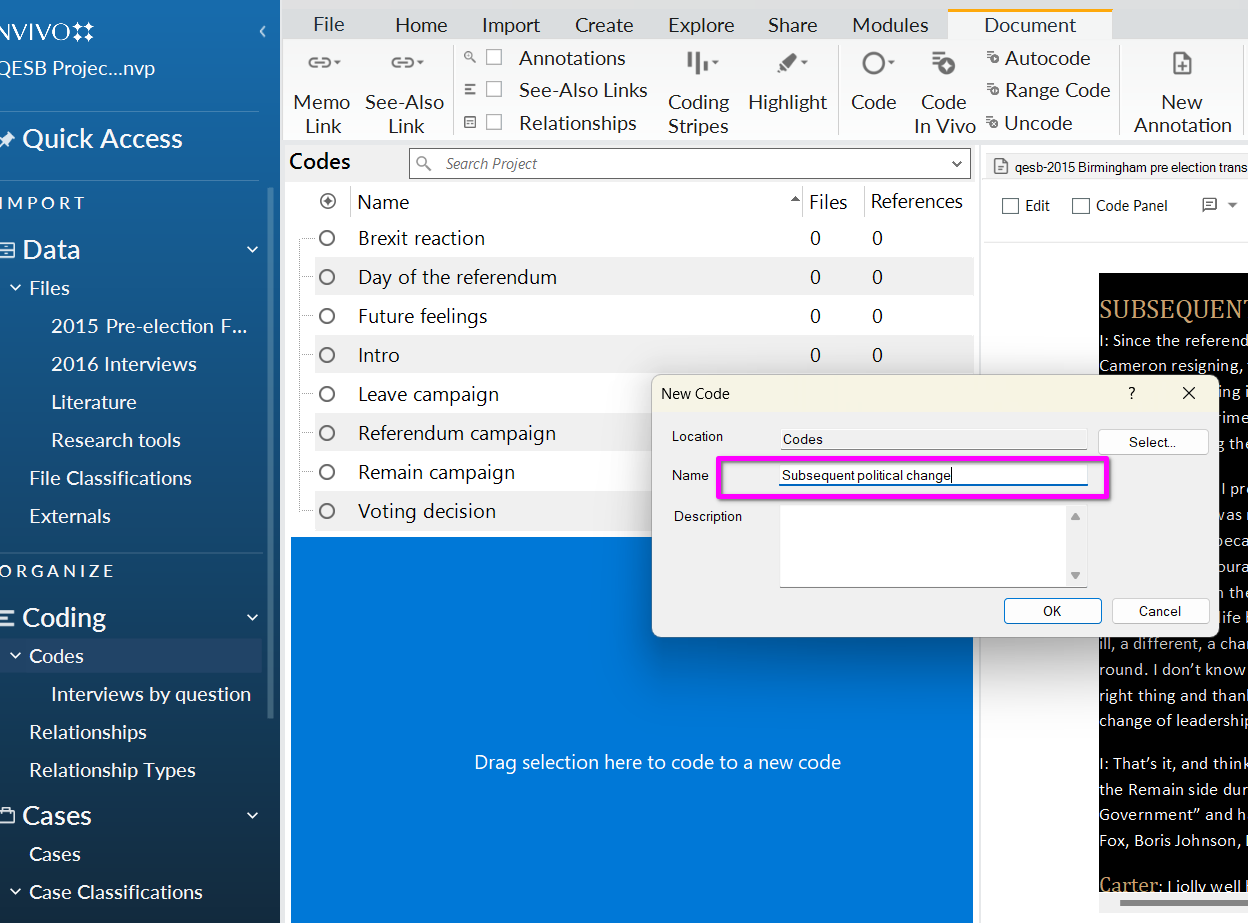Switch to the Explore ribbon tab
The width and height of the screenshot is (1248, 923).
coord(701,25)
